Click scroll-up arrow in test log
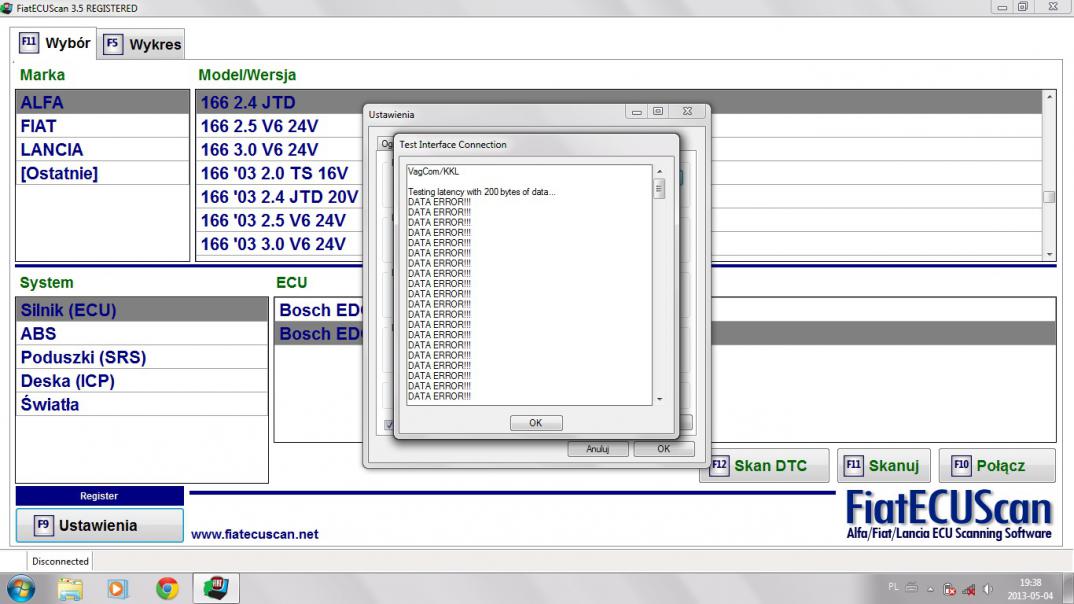This screenshot has width=1074, height=604. (x=660, y=171)
